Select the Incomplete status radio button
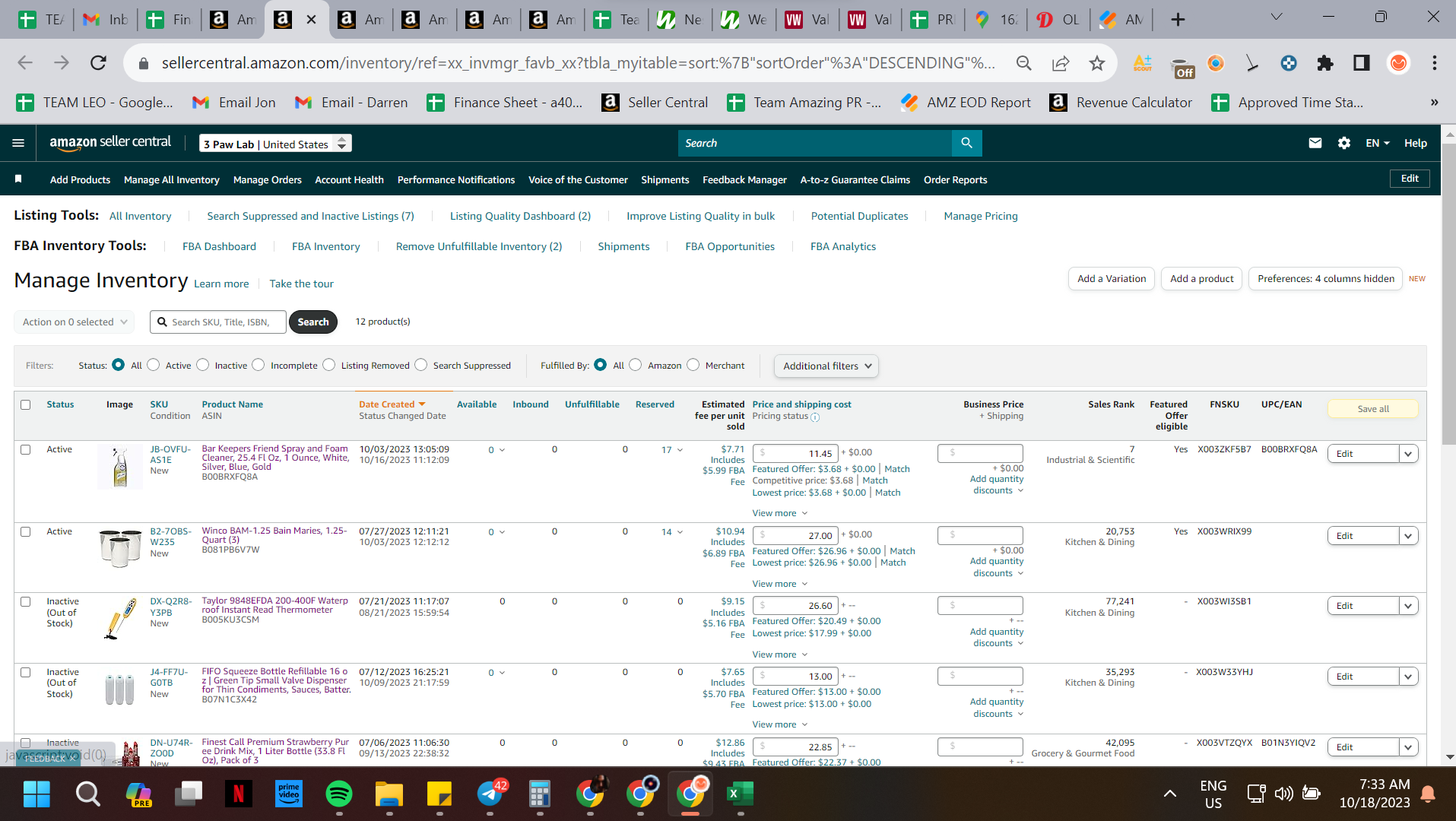Screen dimensions: 1456x821 [259, 365]
